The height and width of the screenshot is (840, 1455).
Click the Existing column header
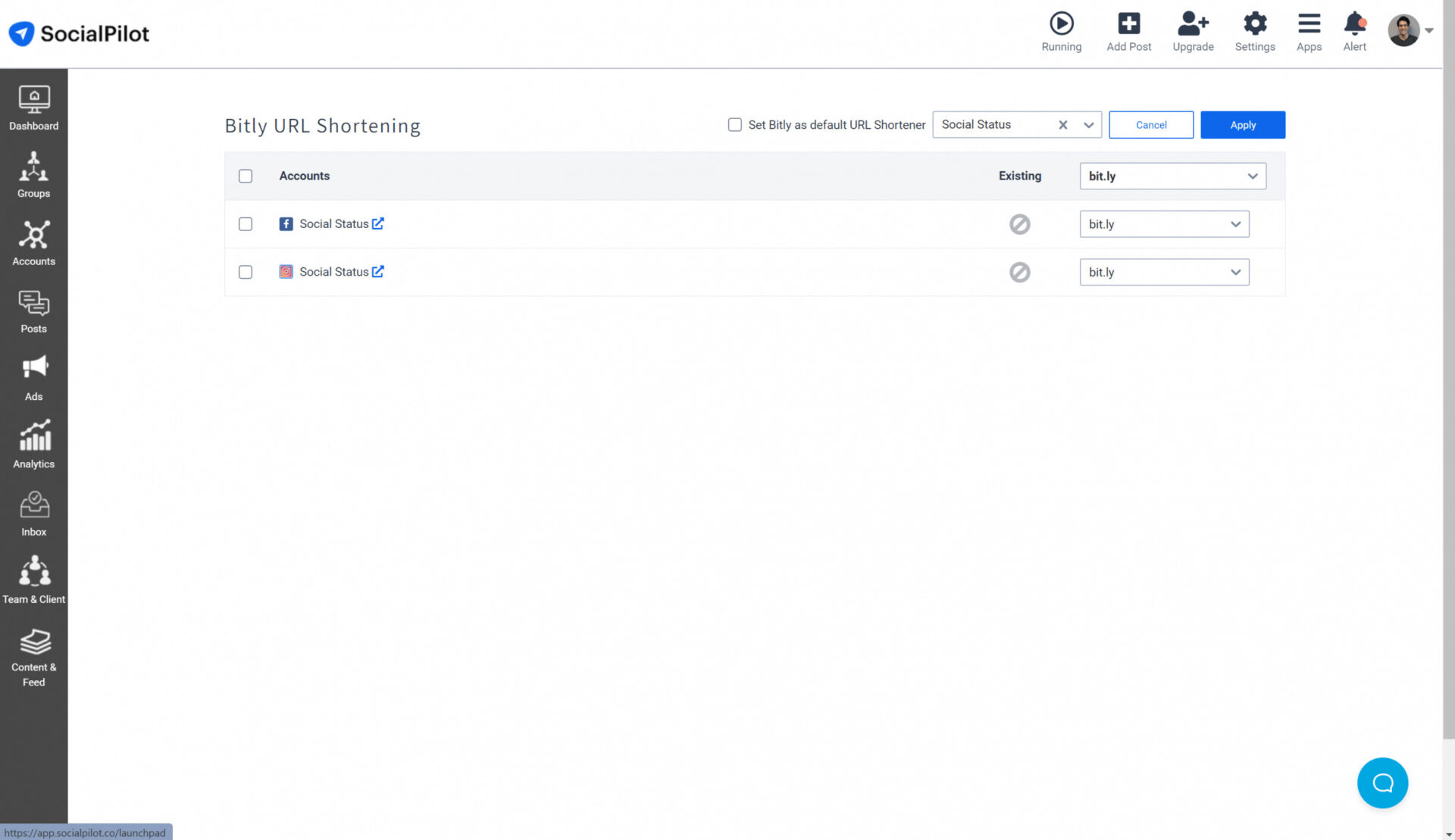click(1019, 176)
